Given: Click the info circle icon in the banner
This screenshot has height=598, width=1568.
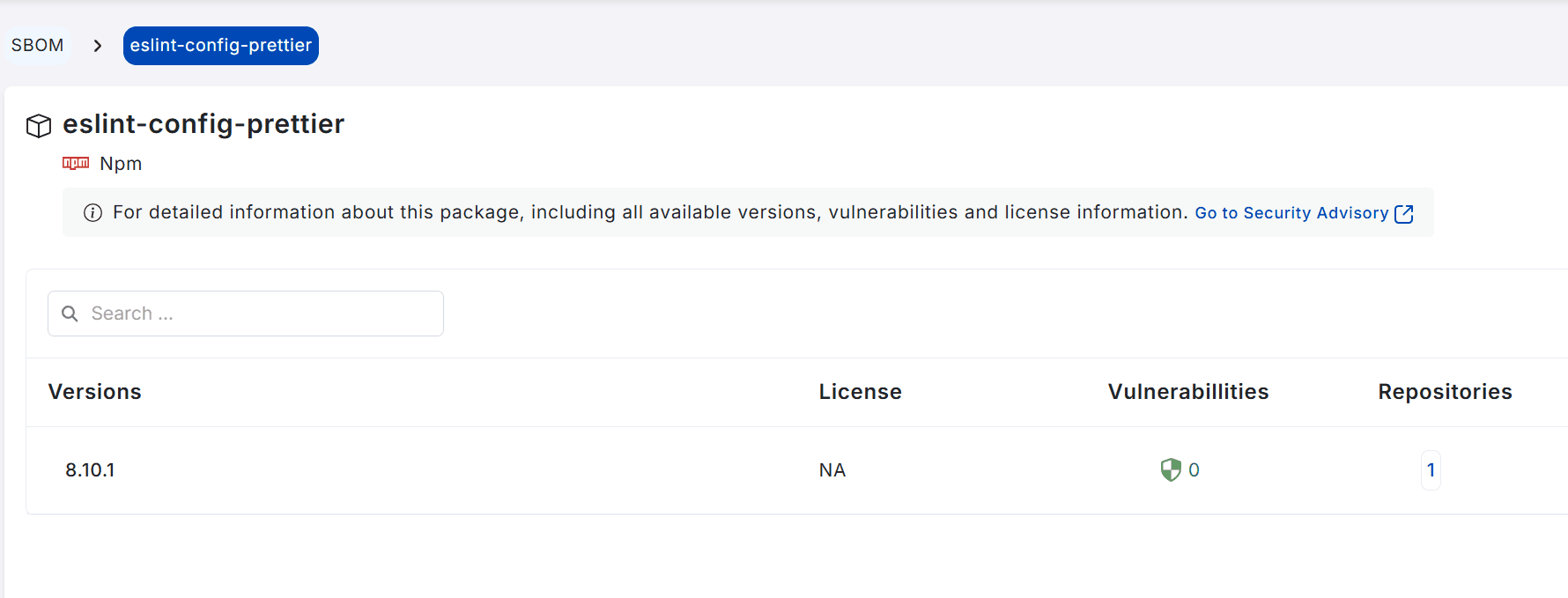Looking at the screenshot, I should (92, 212).
